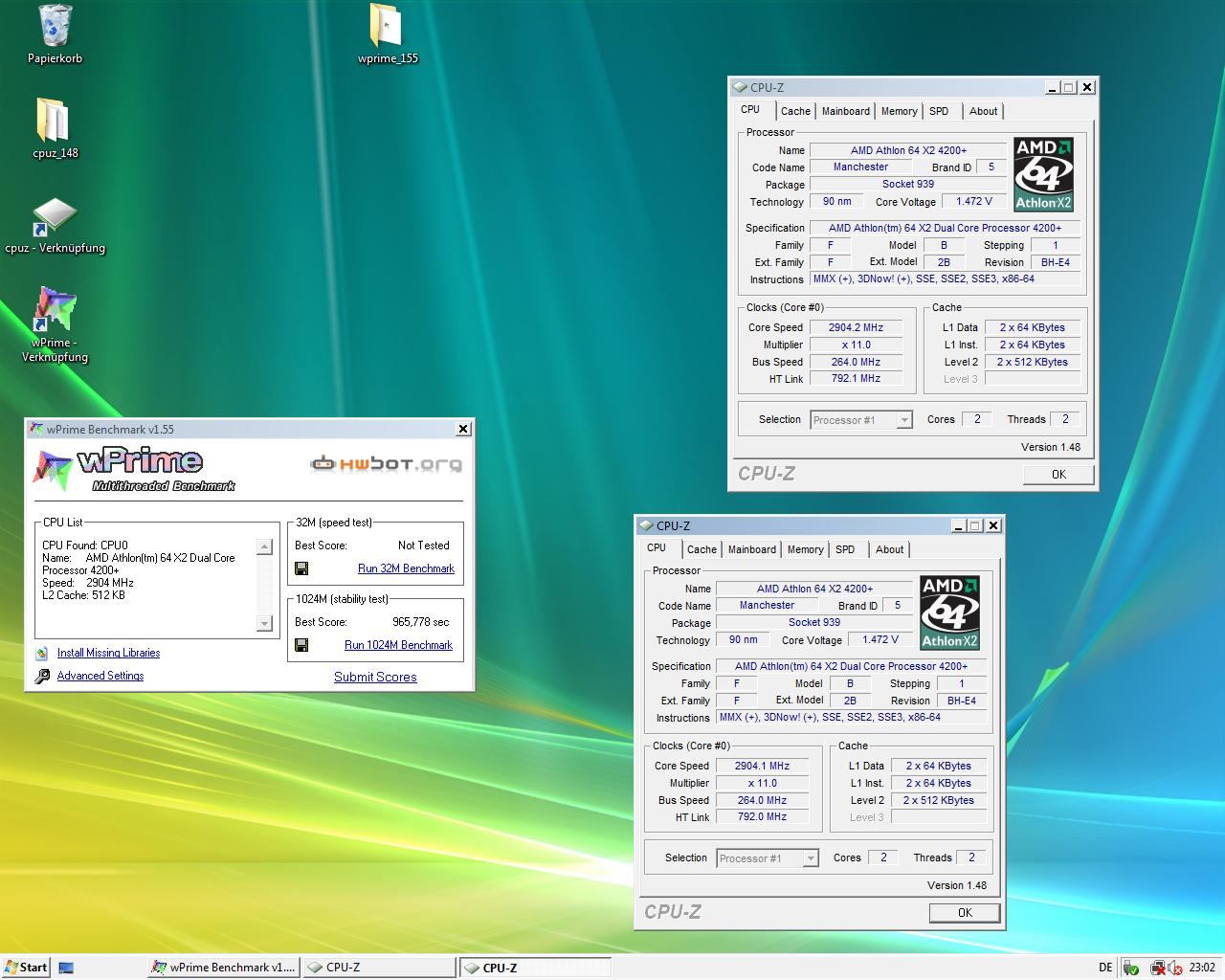The image size is (1225, 980).
Task: Click OK in lower CPU-Z window
Action: pos(965,913)
